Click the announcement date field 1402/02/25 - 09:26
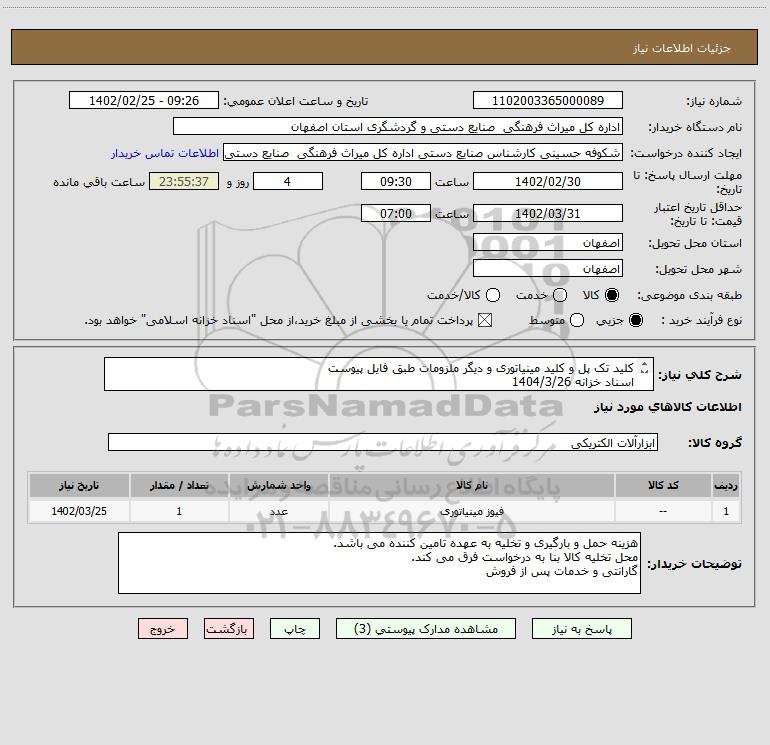This screenshot has height=745, width=770. (x=144, y=100)
